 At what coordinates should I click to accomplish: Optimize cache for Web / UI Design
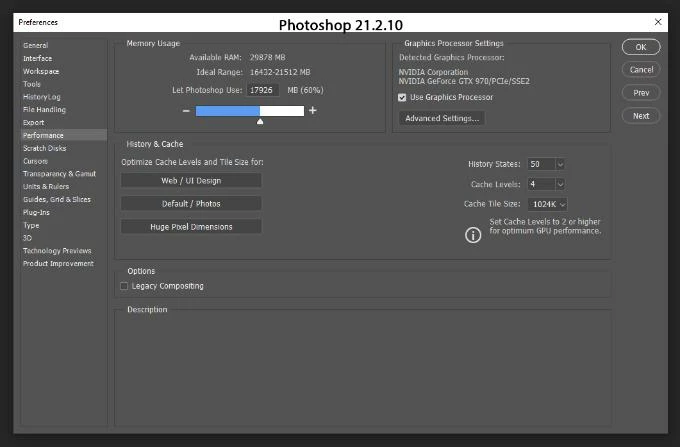coord(191,181)
